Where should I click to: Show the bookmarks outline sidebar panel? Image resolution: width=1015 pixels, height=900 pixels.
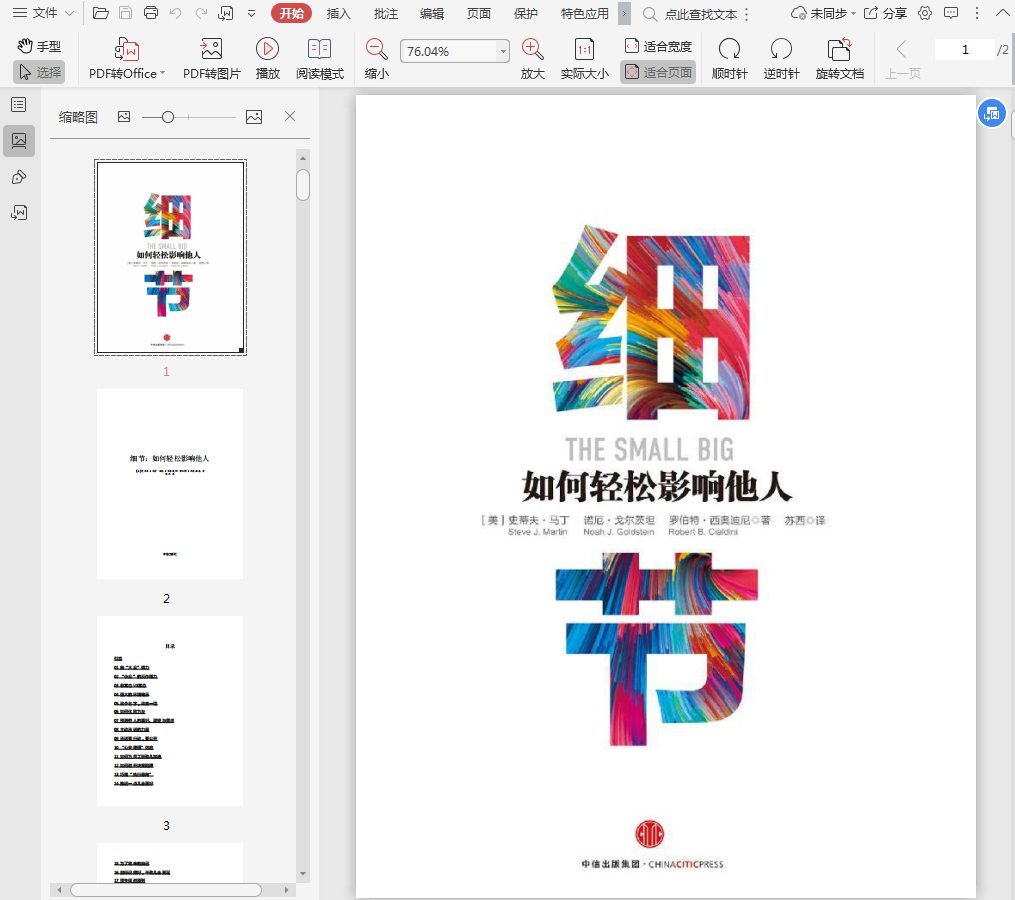(19, 105)
